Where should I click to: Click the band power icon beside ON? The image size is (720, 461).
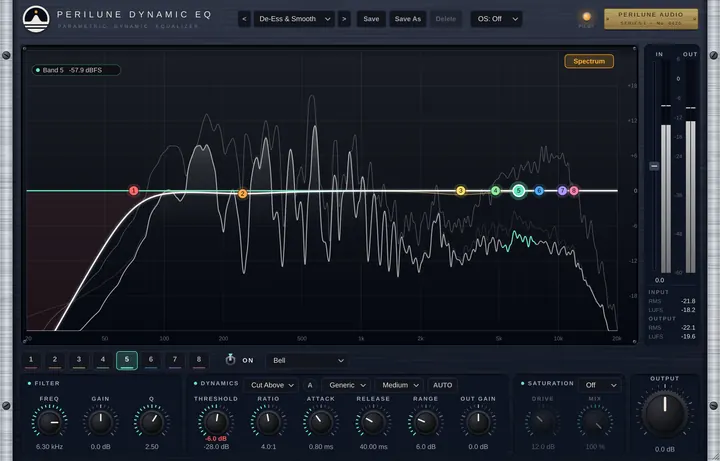pyautogui.click(x=231, y=360)
